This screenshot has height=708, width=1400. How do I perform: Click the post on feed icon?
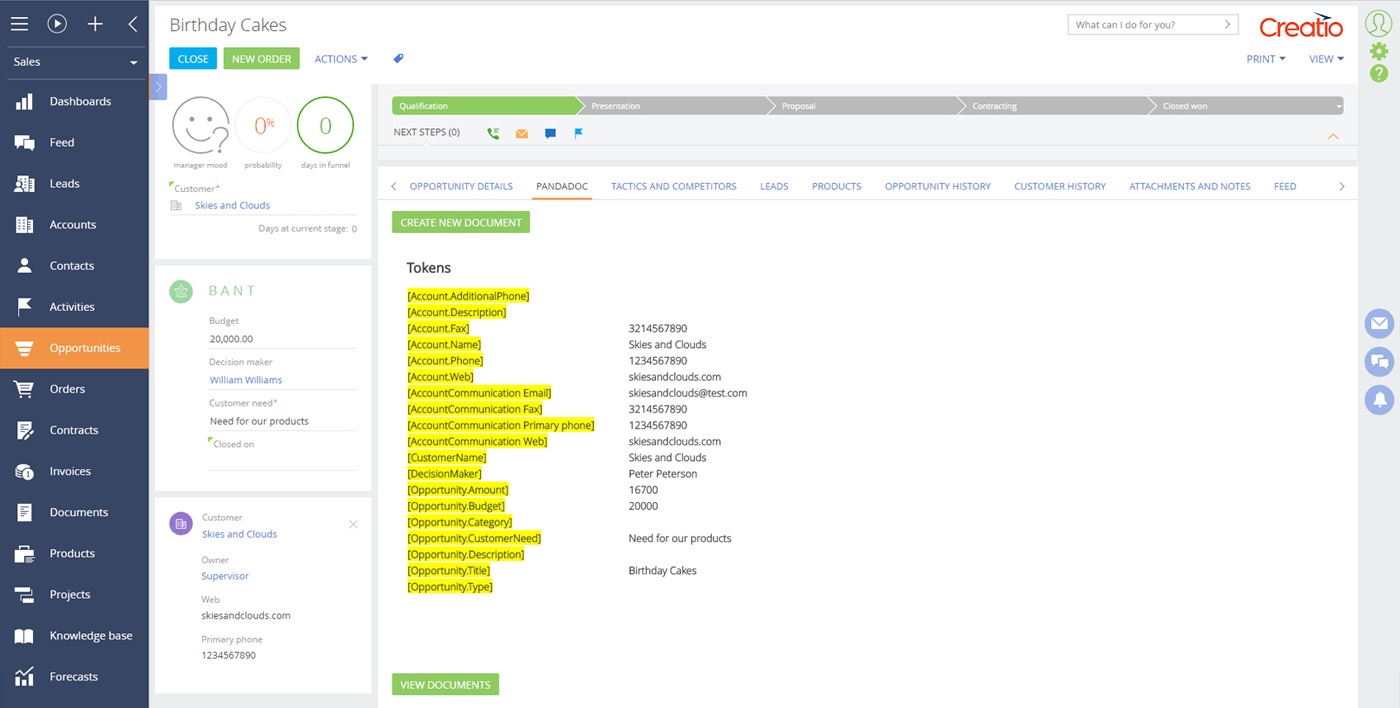tap(549, 132)
